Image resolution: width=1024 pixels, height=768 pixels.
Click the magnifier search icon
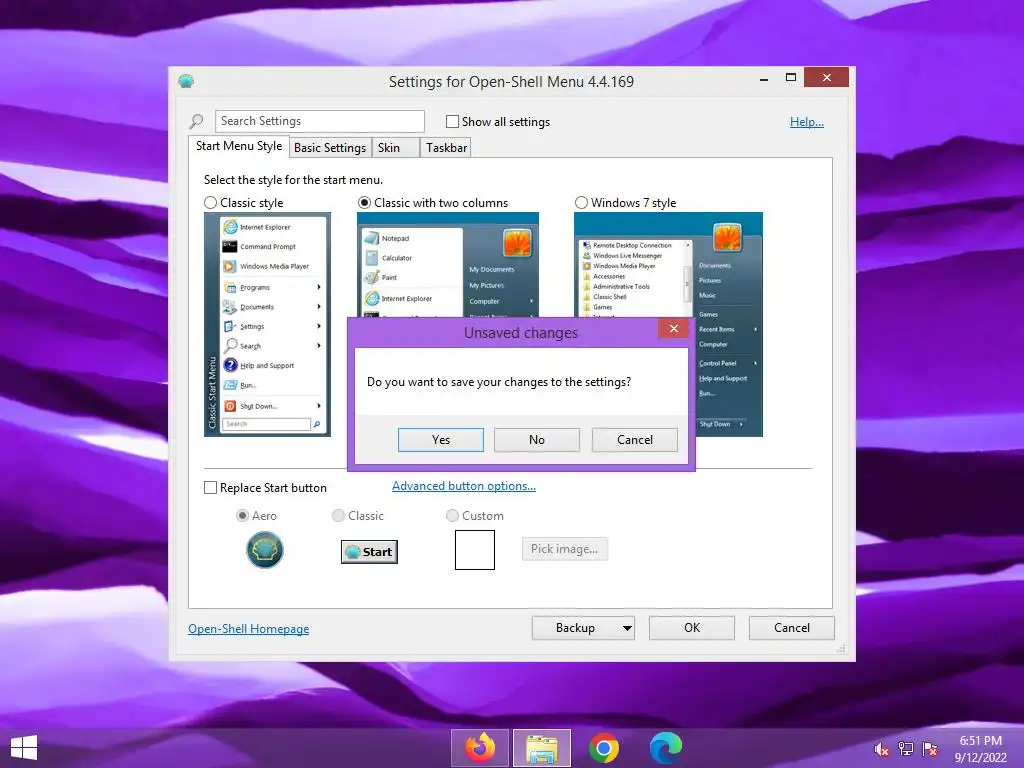(196, 121)
